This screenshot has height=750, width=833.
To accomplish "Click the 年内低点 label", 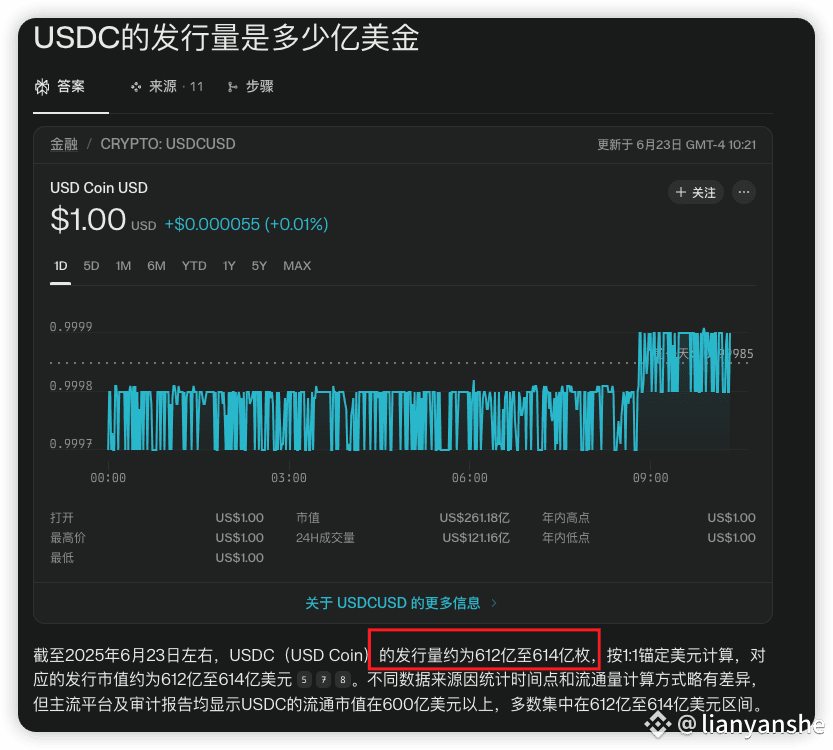I will 566,538.
